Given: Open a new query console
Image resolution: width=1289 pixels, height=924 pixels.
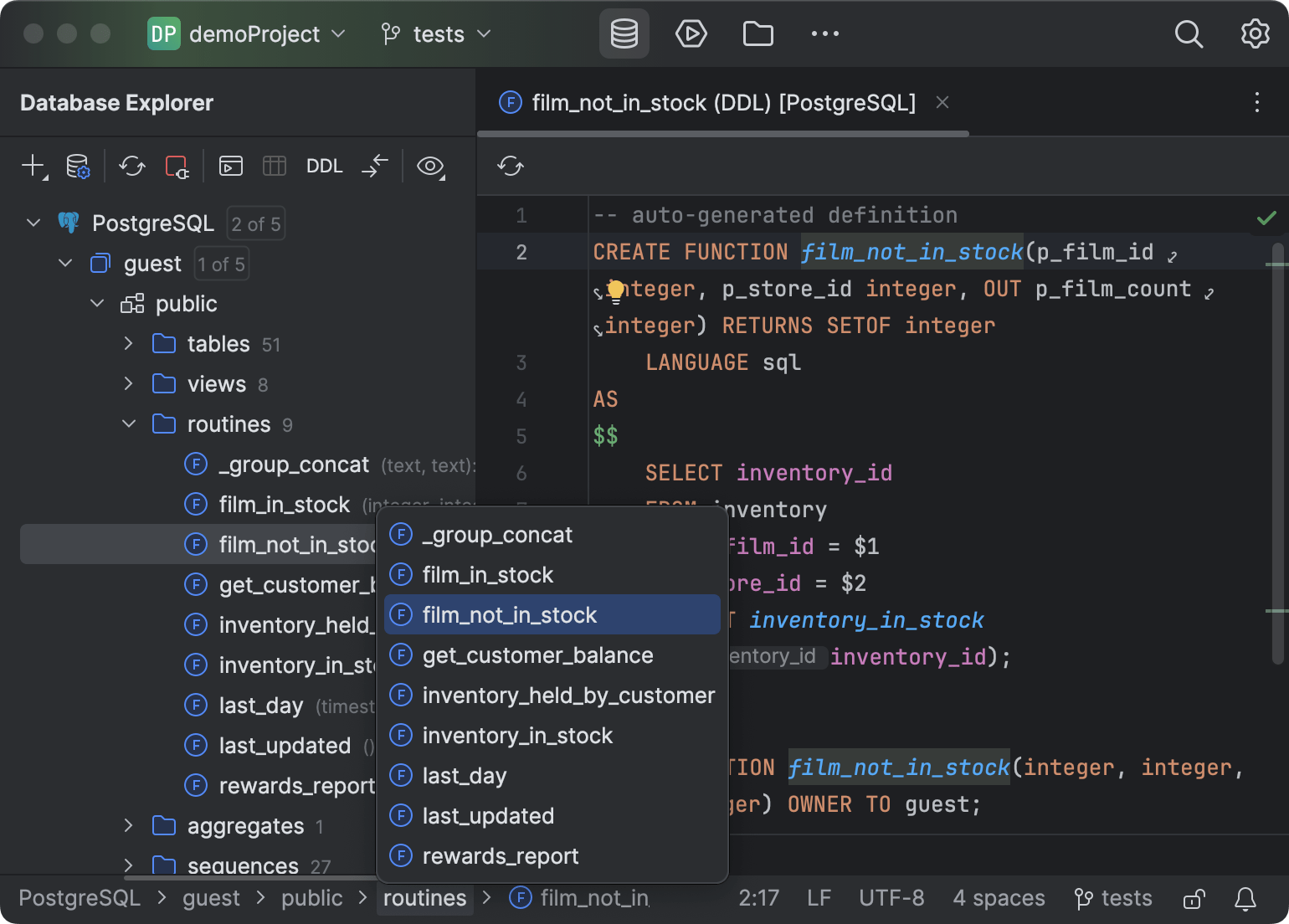Looking at the screenshot, I should click(x=230, y=166).
